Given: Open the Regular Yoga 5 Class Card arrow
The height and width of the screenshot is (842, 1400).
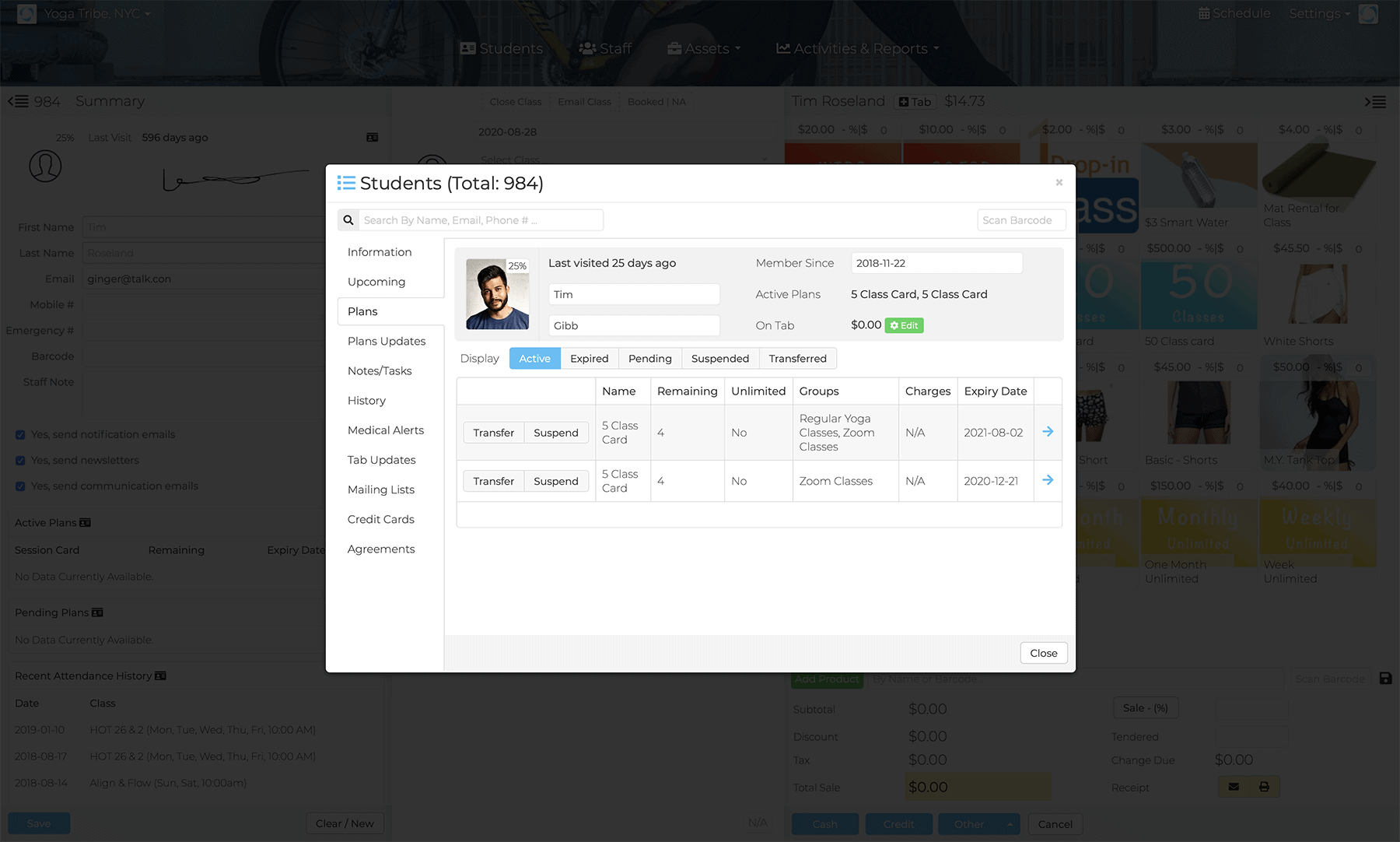Looking at the screenshot, I should pyautogui.click(x=1048, y=432).
